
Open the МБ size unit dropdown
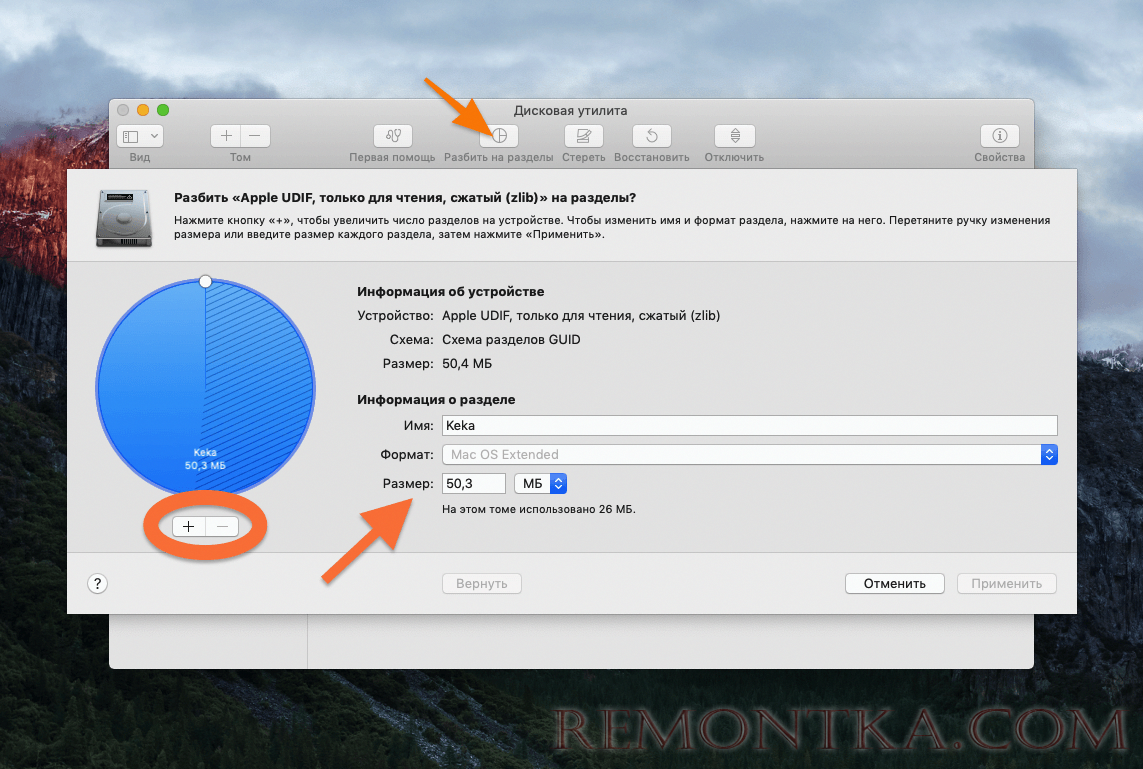[x=541, y=484]
